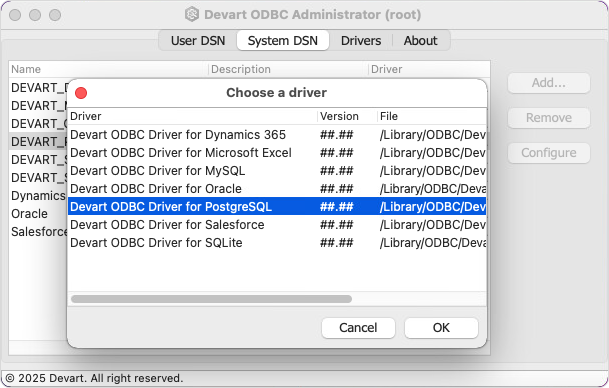This screenshot has width=609, height=388.
Task: Open the Drivers tab
Action: [361, 40]
